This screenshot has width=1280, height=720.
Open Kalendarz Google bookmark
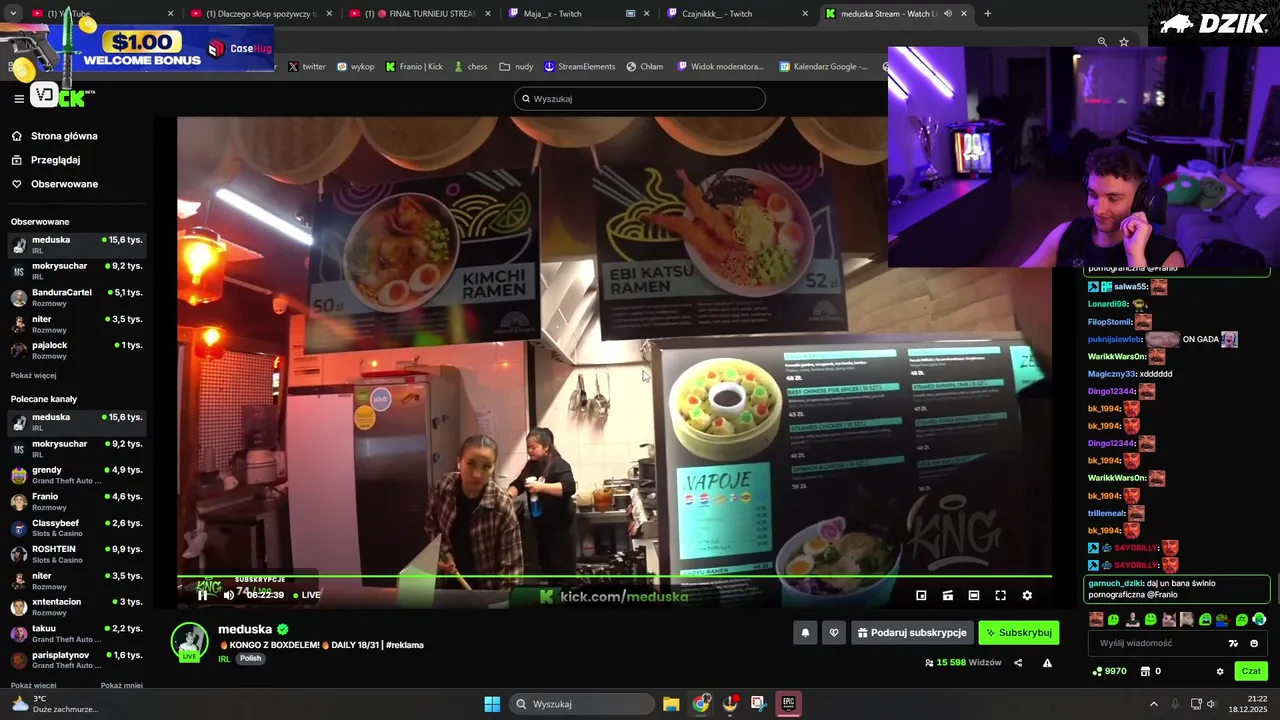point(823,67)
